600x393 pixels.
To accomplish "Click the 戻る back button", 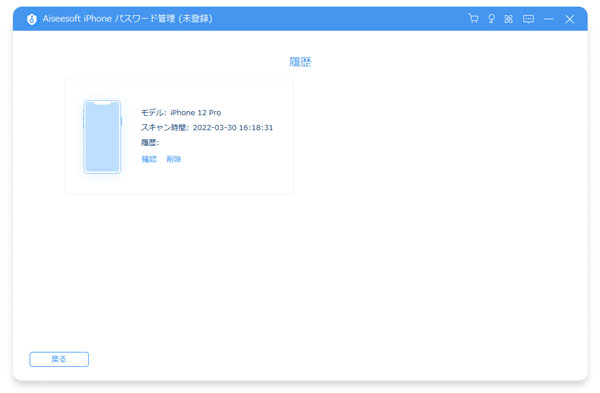I will coord(59,359).
